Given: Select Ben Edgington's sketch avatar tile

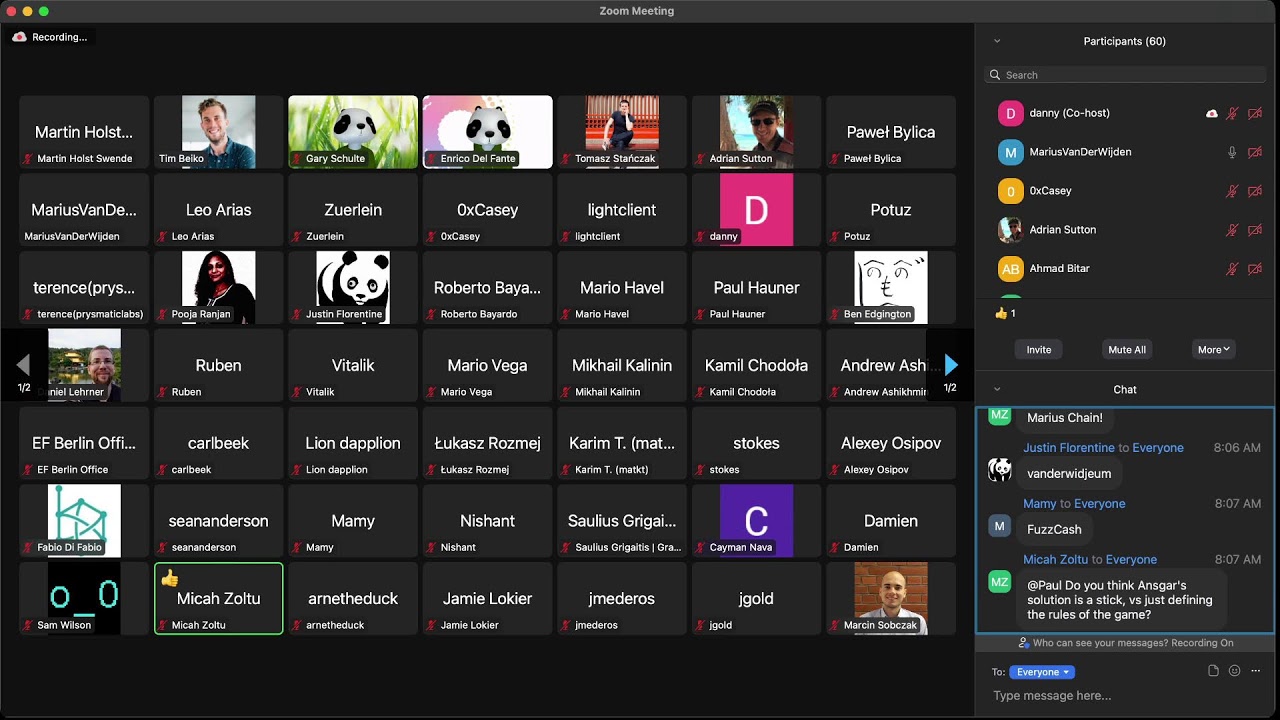Looking at the screenshot, I should [x=891, y=287].
